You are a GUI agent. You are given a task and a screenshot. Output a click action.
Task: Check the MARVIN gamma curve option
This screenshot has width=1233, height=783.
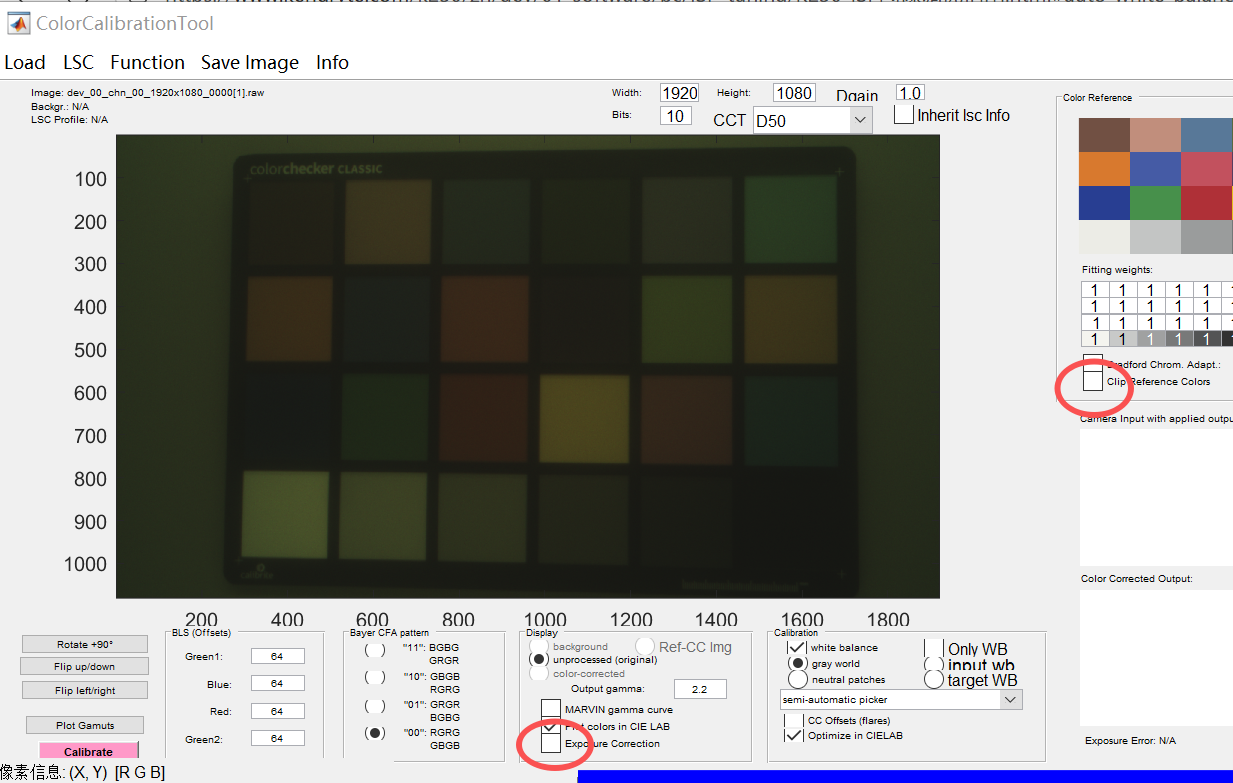coord(551,709)
